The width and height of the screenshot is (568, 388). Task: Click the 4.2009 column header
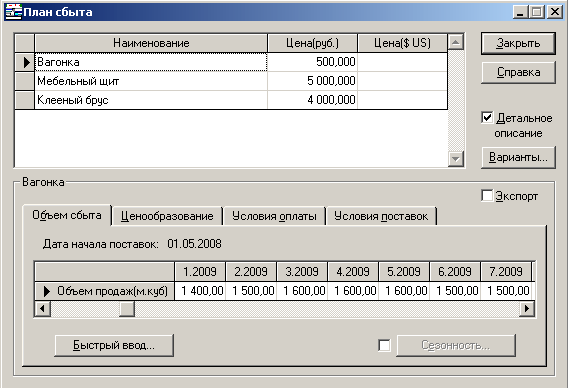[x=353, y=272]
